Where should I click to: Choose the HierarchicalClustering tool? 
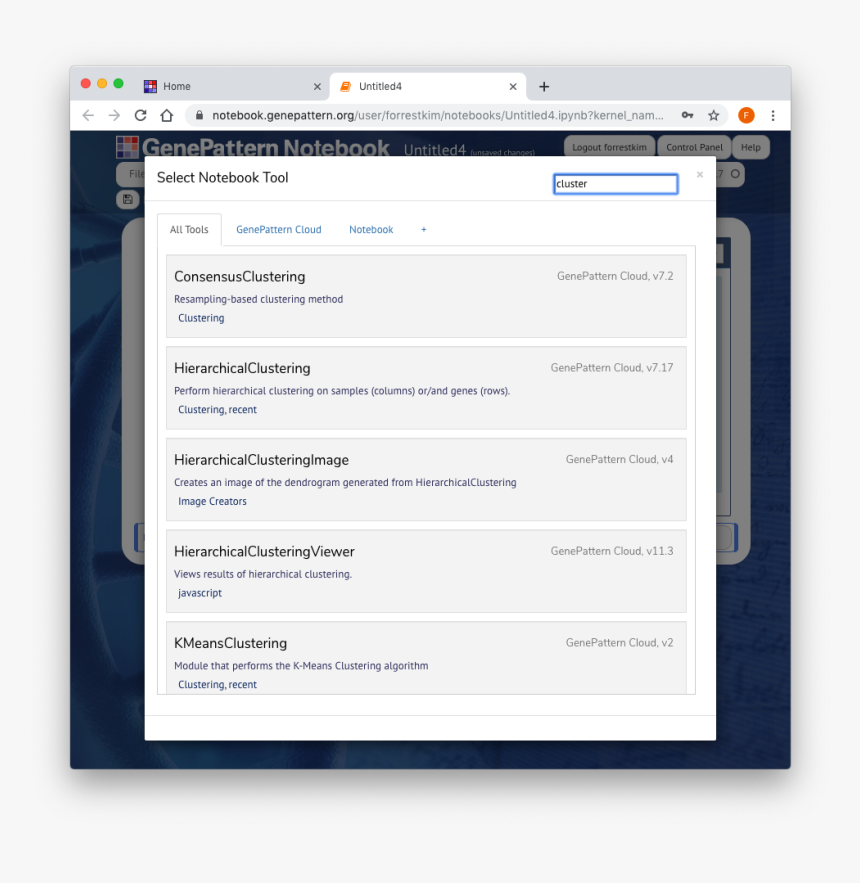click(x=426, y=388)
